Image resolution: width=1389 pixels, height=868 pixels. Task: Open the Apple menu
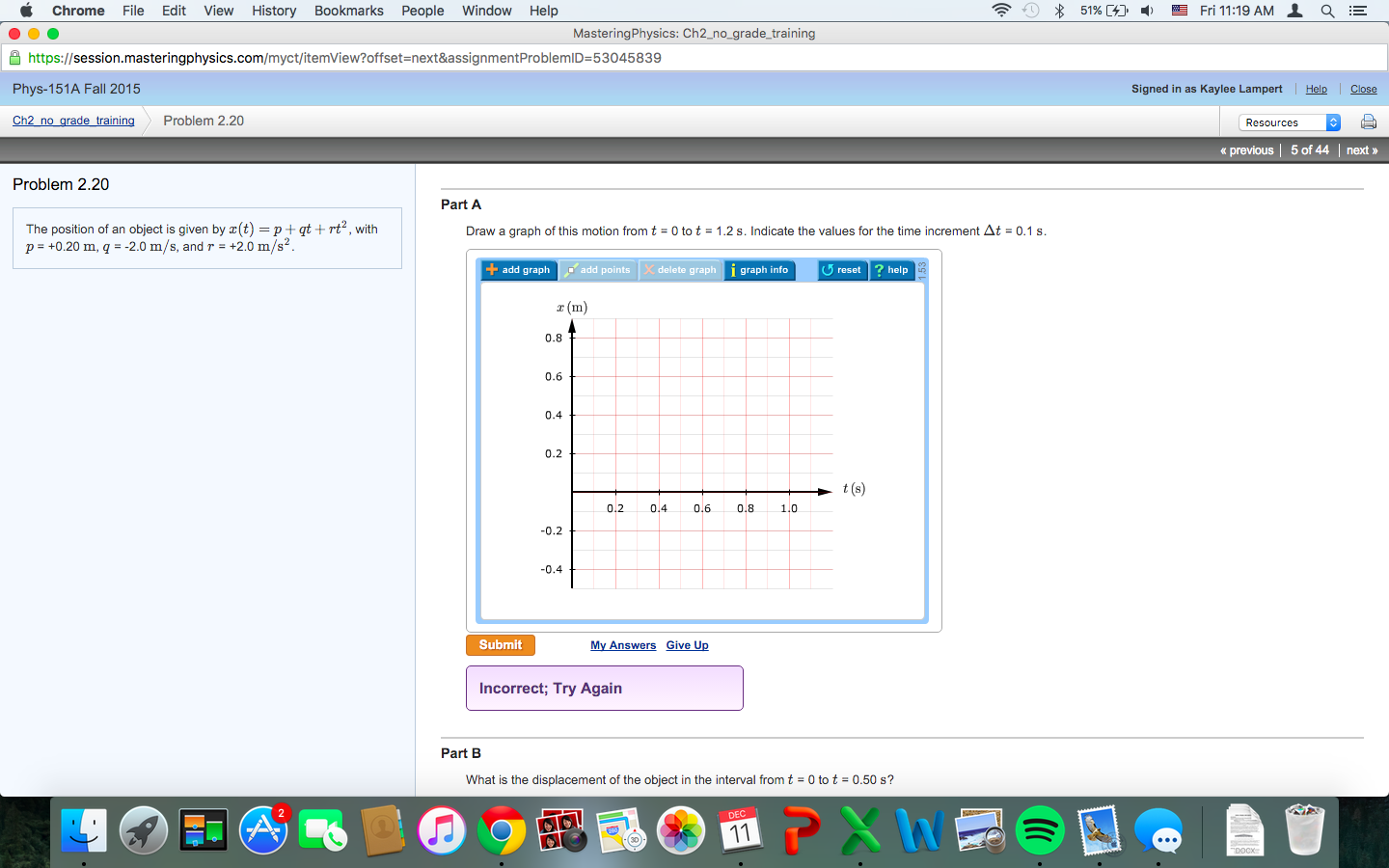point(26,11)
